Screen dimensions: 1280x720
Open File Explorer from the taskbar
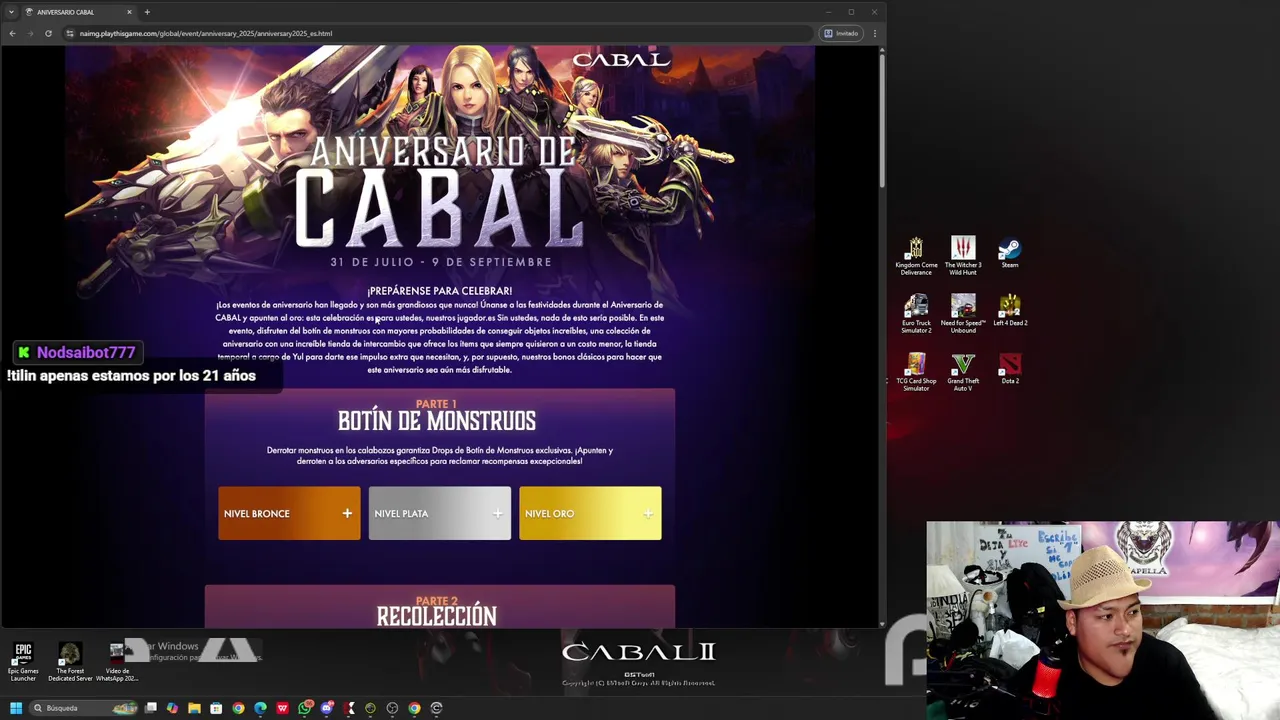pos(194,708)
